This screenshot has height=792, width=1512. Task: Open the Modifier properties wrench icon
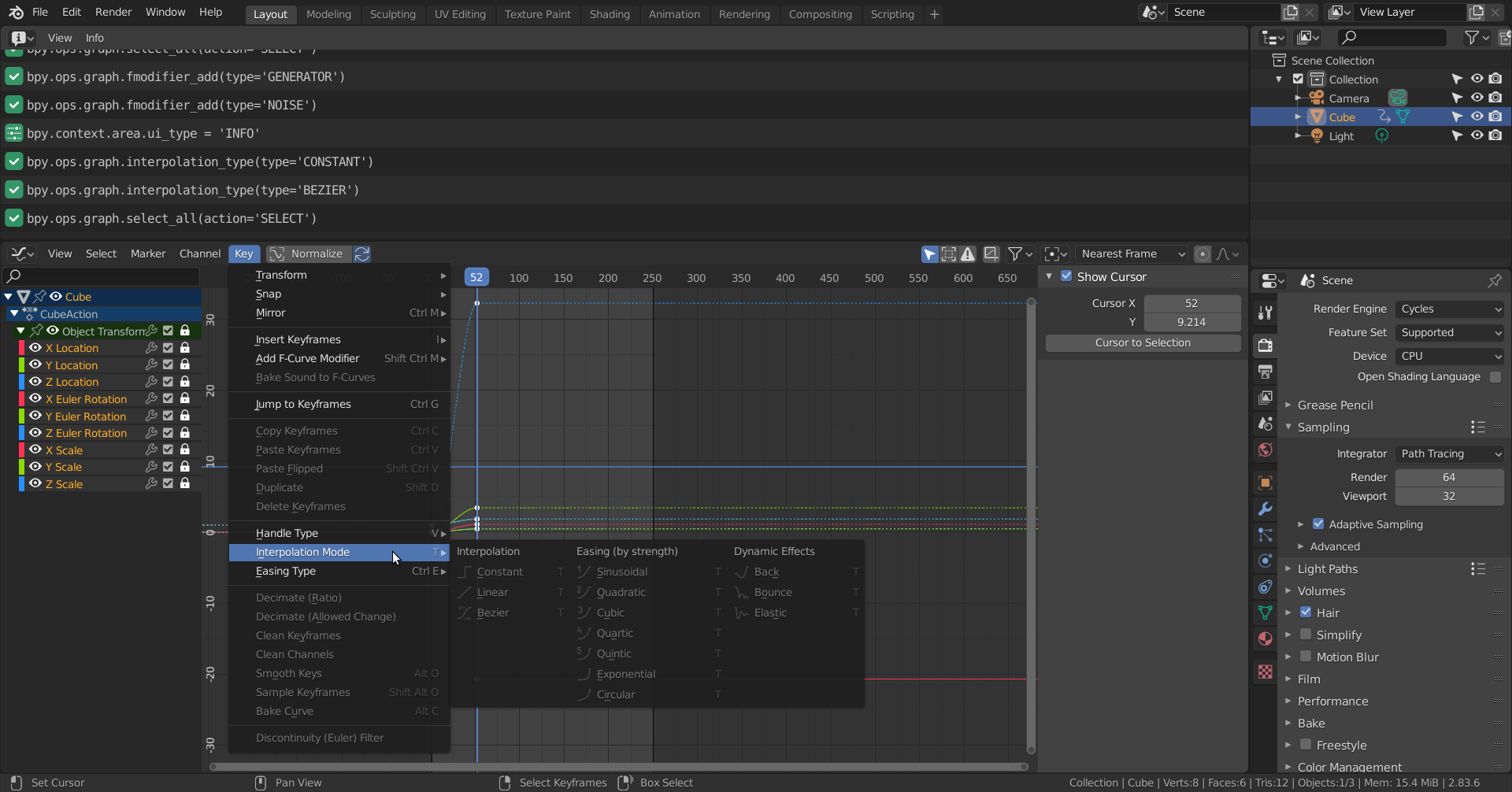coord(1266,509)
